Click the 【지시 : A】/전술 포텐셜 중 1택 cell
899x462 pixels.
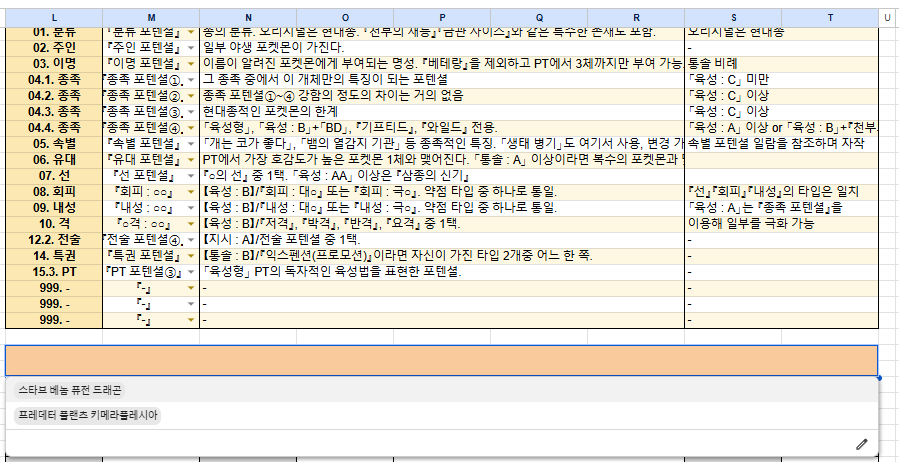(x=442, y=240)
